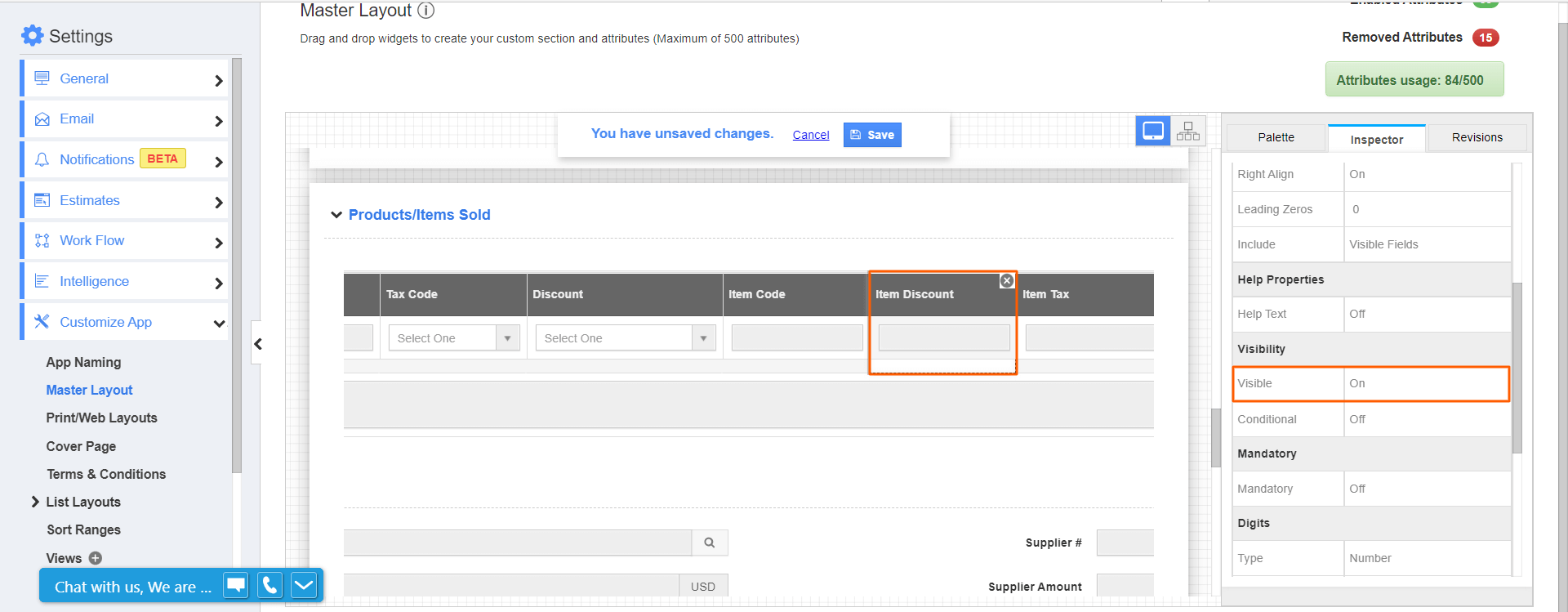Toggle the Visible property value
1568x612 pixels.
pos(1425,384)
